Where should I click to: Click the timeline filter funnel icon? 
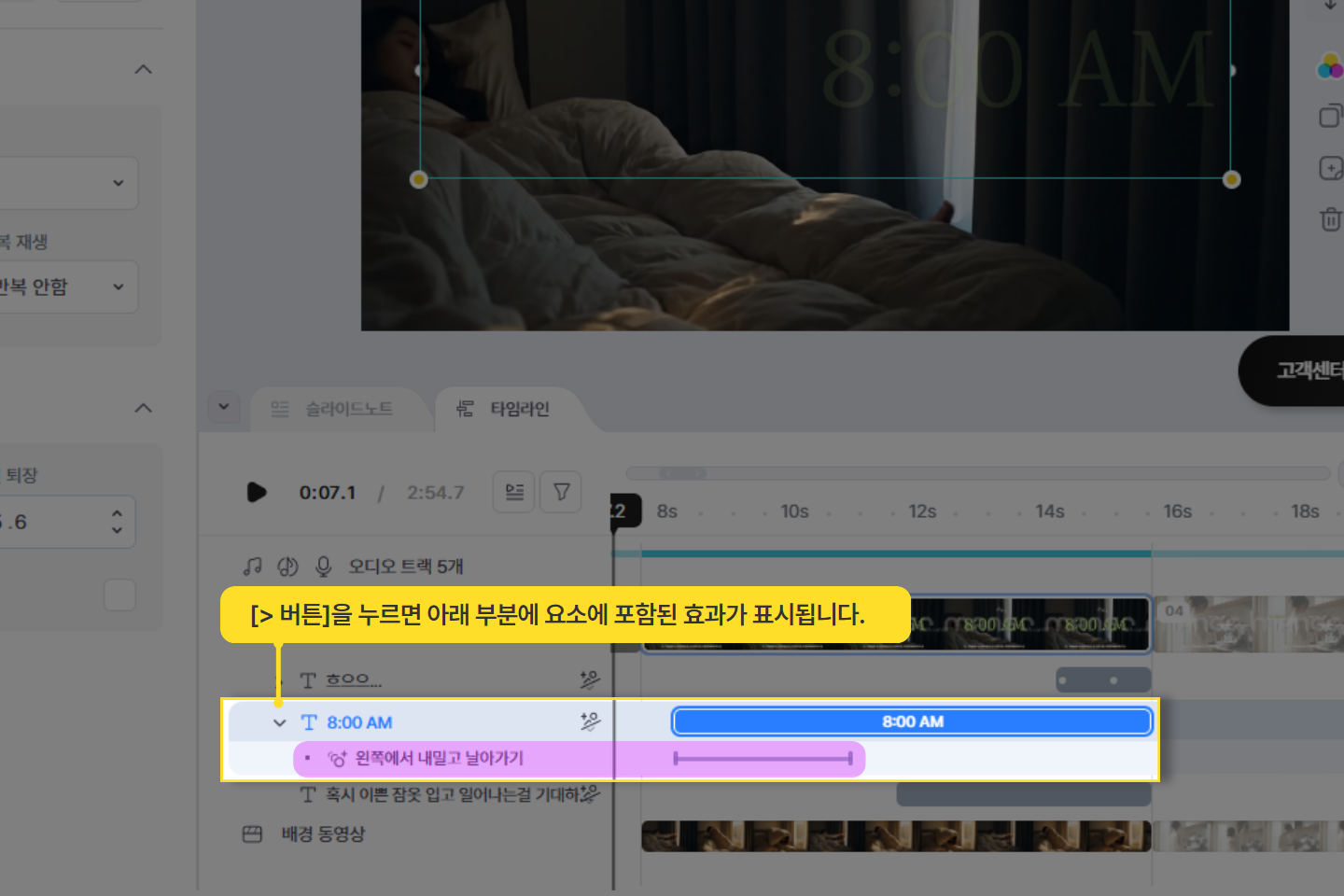coord(562,492)
